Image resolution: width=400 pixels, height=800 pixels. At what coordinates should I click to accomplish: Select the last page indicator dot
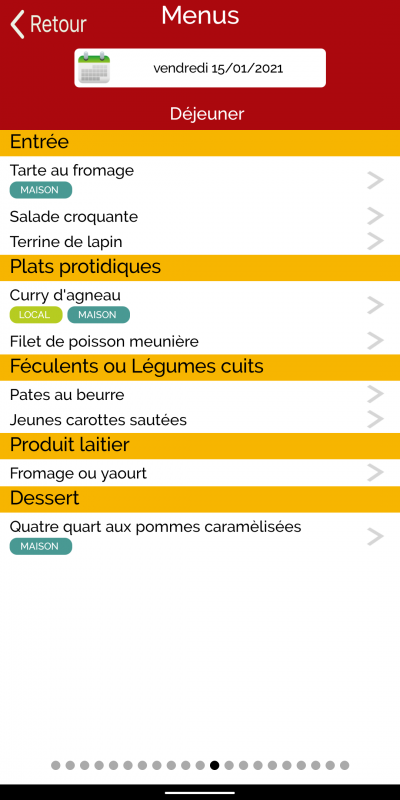(x=344, y=765)
